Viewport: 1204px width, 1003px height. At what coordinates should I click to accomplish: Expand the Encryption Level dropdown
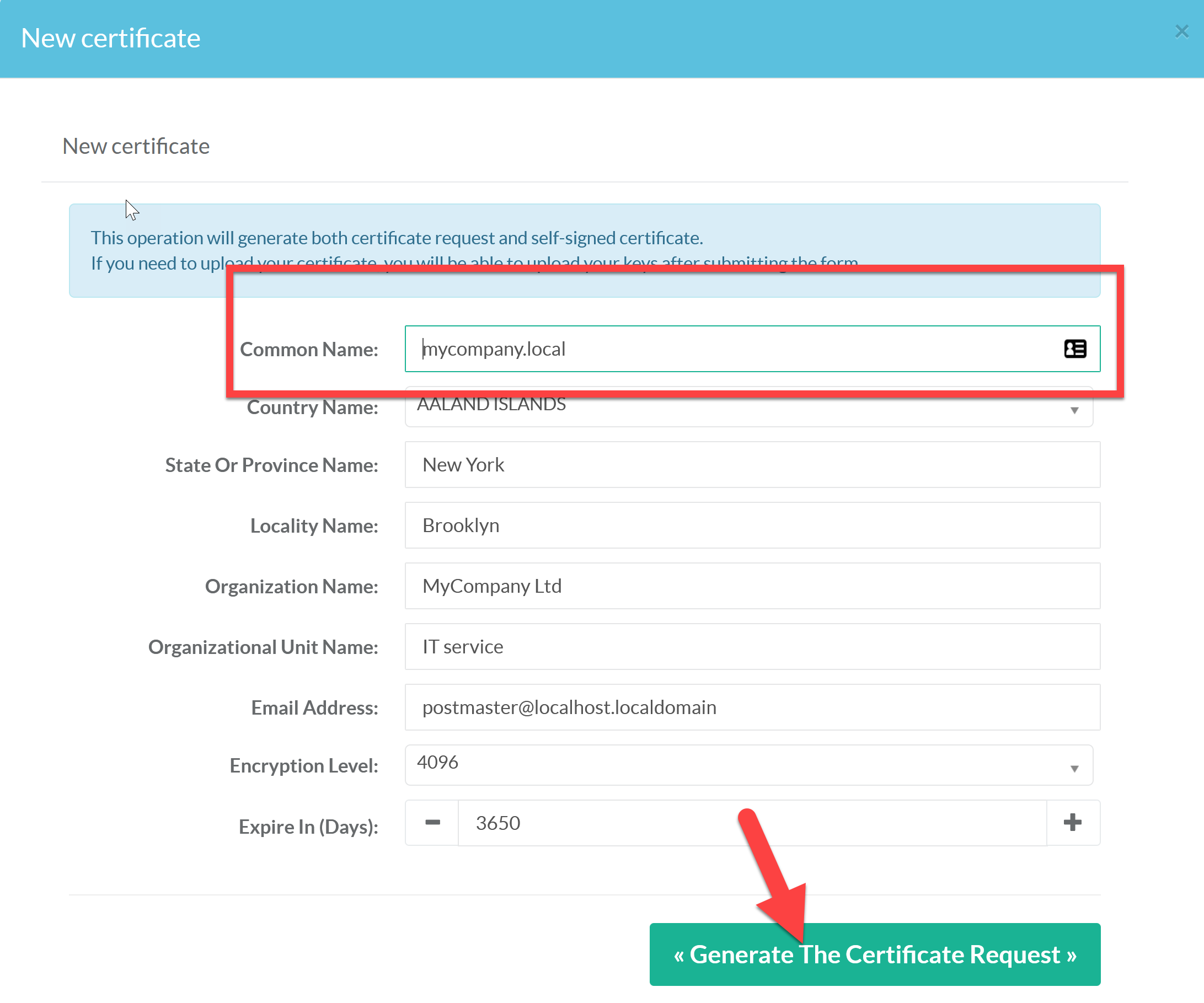pos(745,765)
